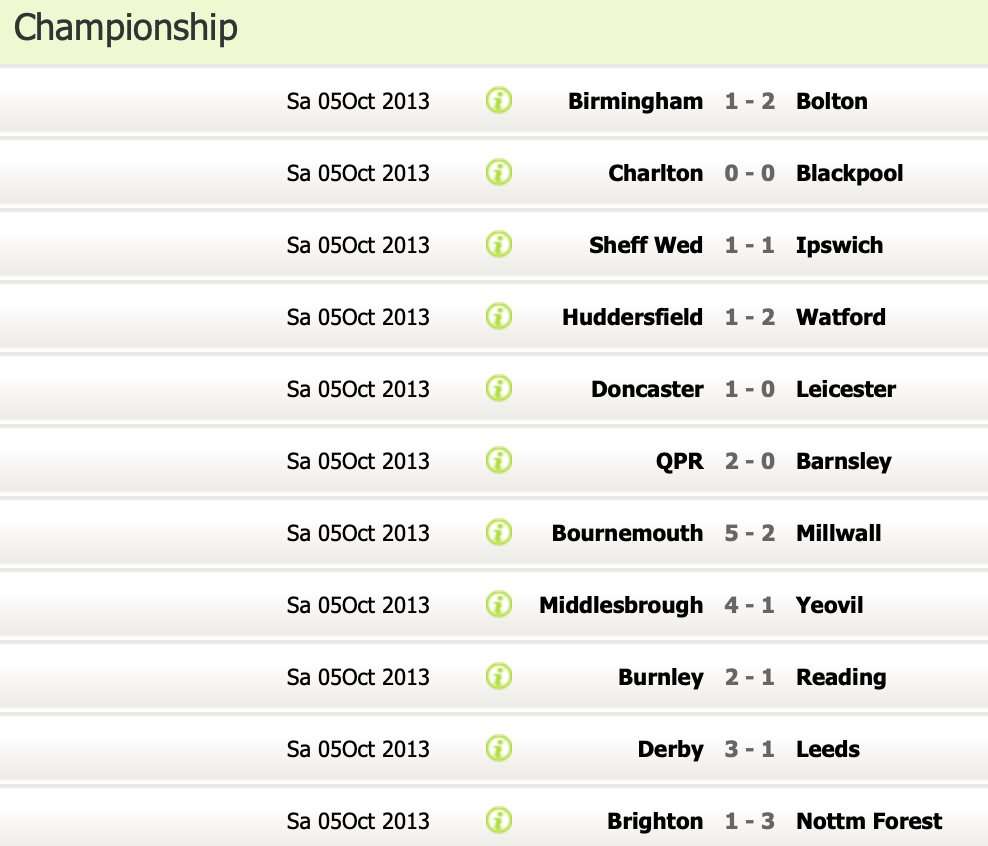Click the Watford team name
The width and height of the screenshot is (988, 846).
pyautogui.click(x=840, y=317)
